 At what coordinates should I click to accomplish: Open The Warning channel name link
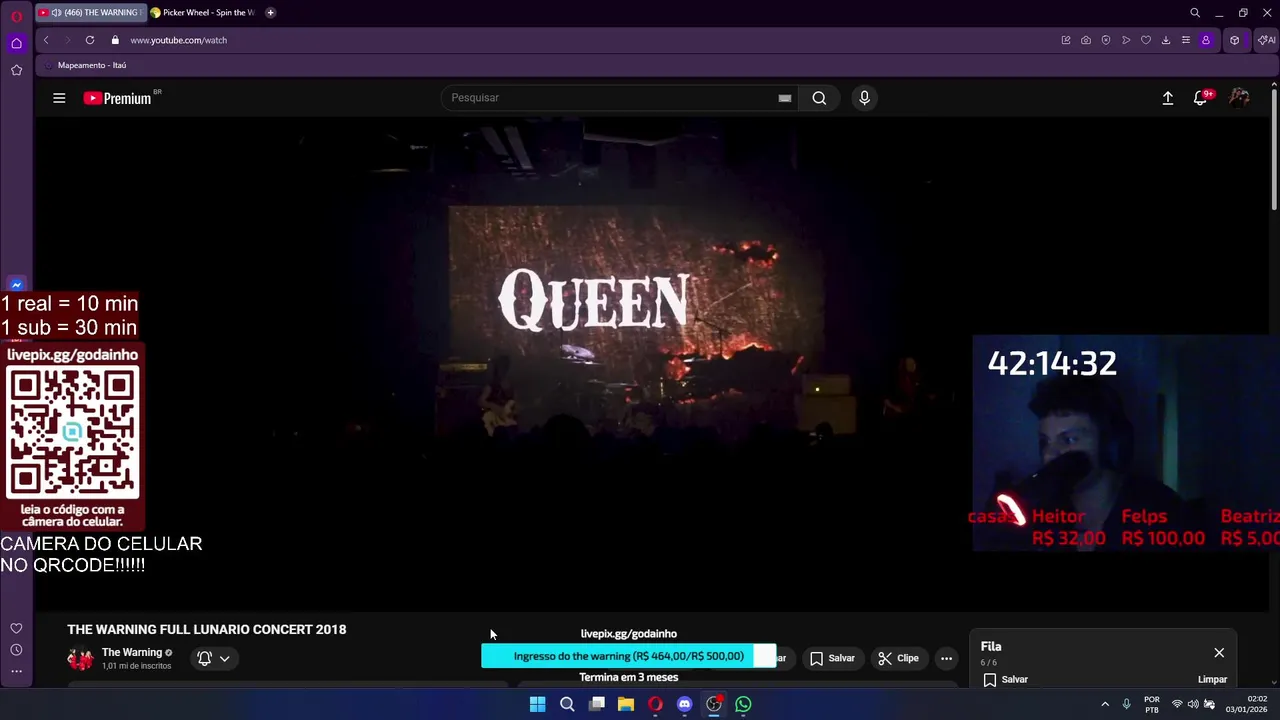point(131,652)
